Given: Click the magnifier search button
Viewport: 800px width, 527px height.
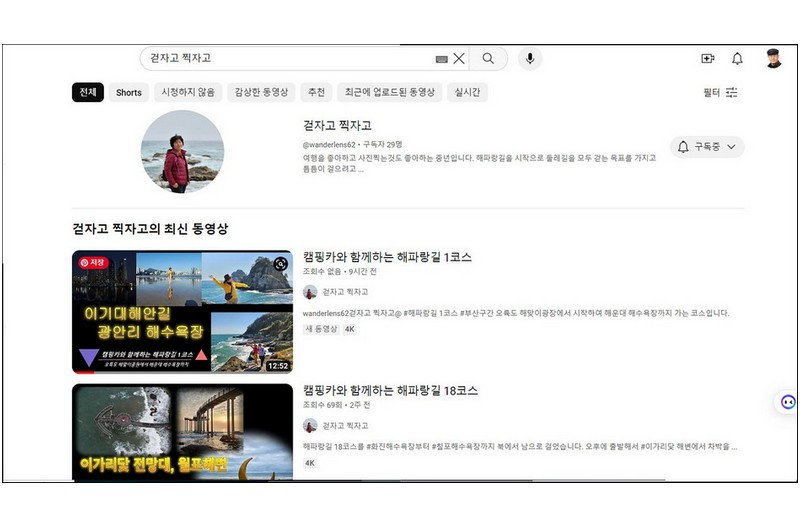Looking at the screenshot, I should [x=488, y=59].
